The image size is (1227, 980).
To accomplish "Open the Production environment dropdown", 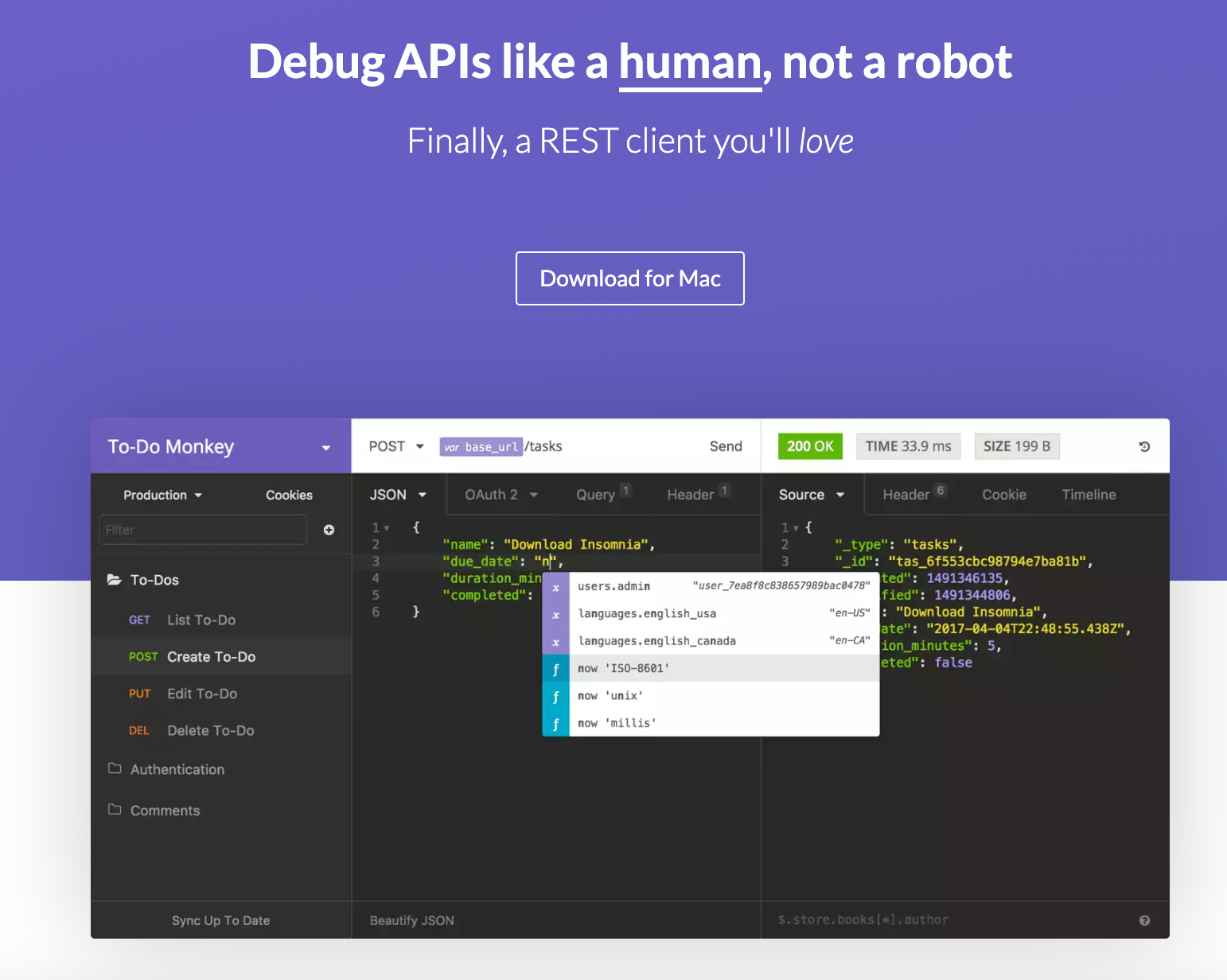I will [x=162, y=495].
